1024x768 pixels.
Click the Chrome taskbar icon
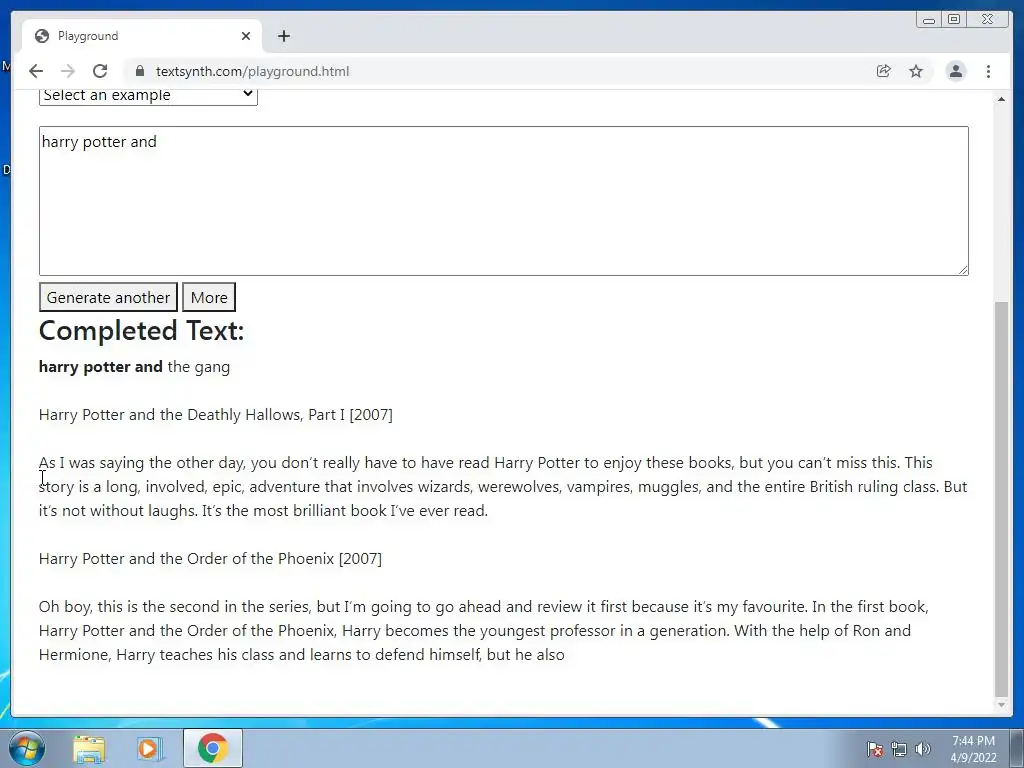[x=212, y=748]
